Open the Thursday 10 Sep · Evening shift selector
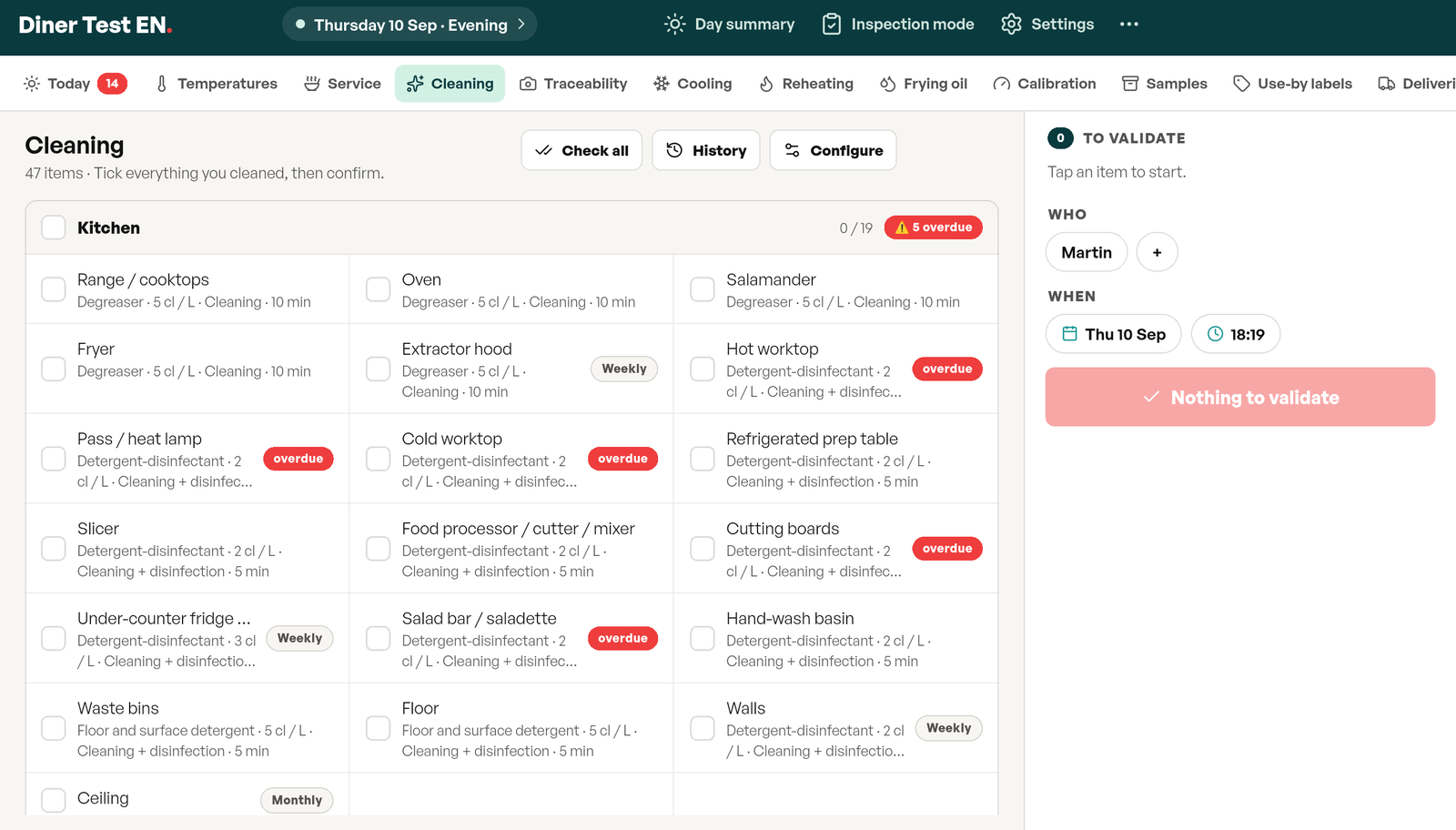The height and width of the screenshot is (830, 1456). click(409, 25)
